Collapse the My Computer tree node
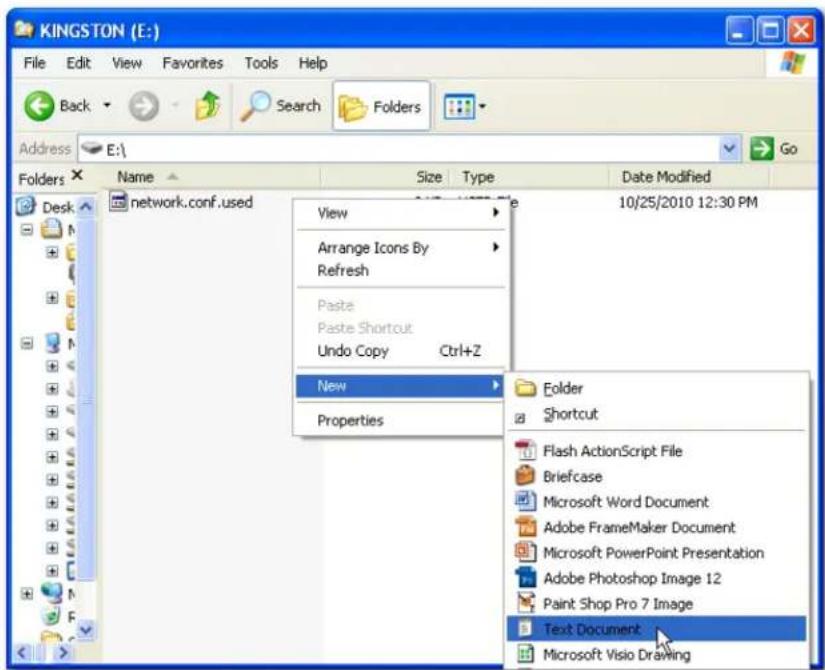The height and width of the screenshot is (670, 825). (x=27, y=344)
